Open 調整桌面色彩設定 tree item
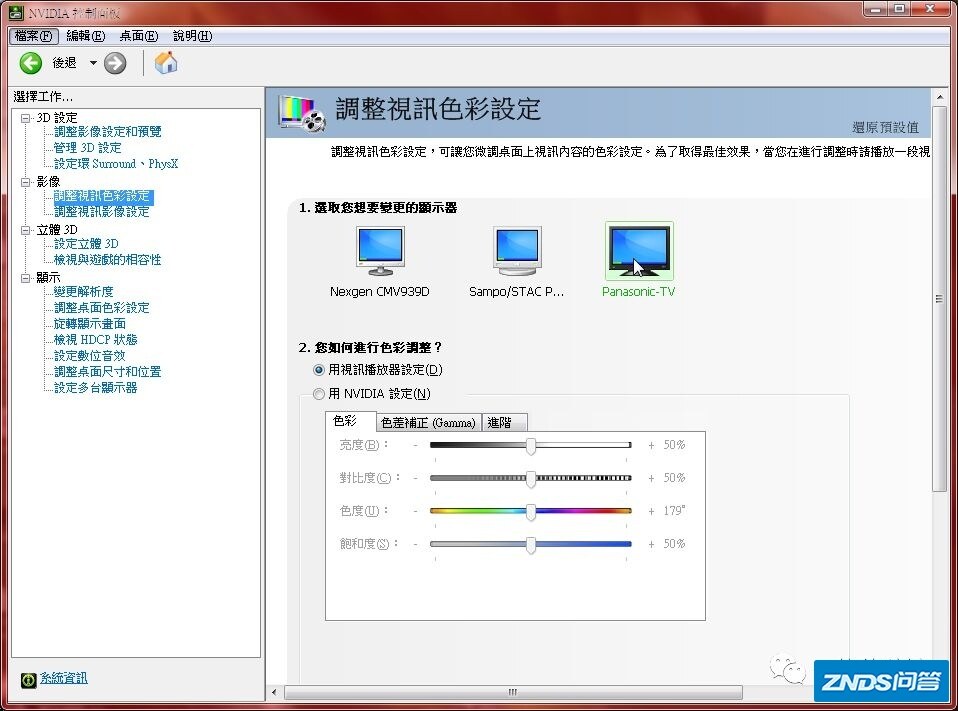Viewport: 958px width, 711px height. [101, 308]
